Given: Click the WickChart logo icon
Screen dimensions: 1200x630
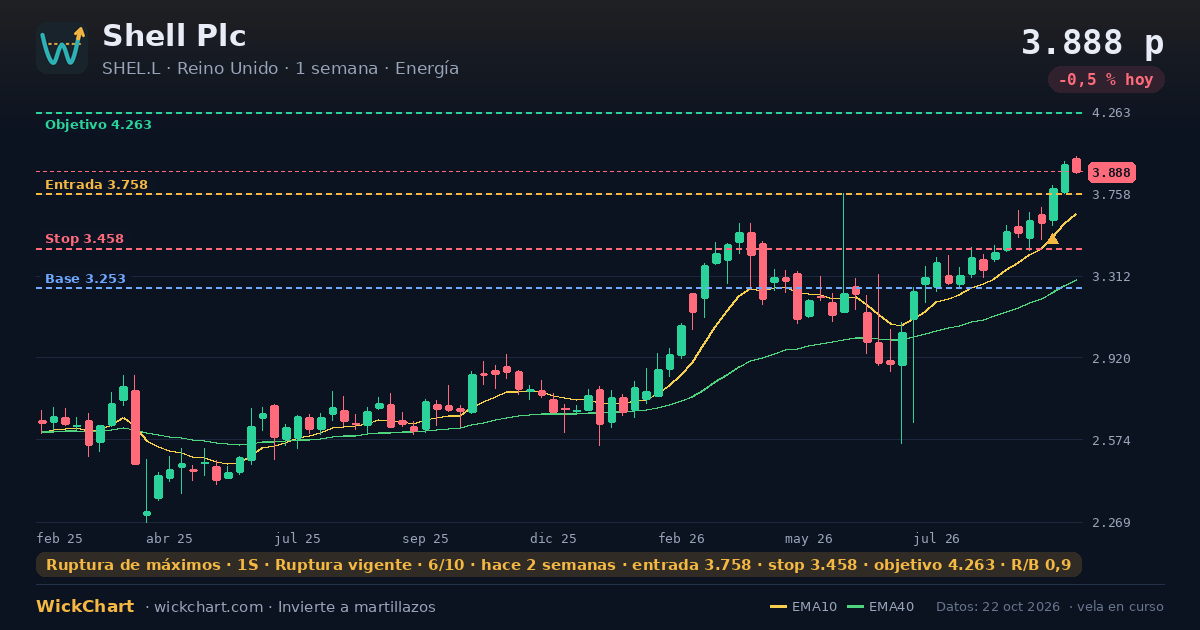Looking at the screenshot, I should coord(62,48).
